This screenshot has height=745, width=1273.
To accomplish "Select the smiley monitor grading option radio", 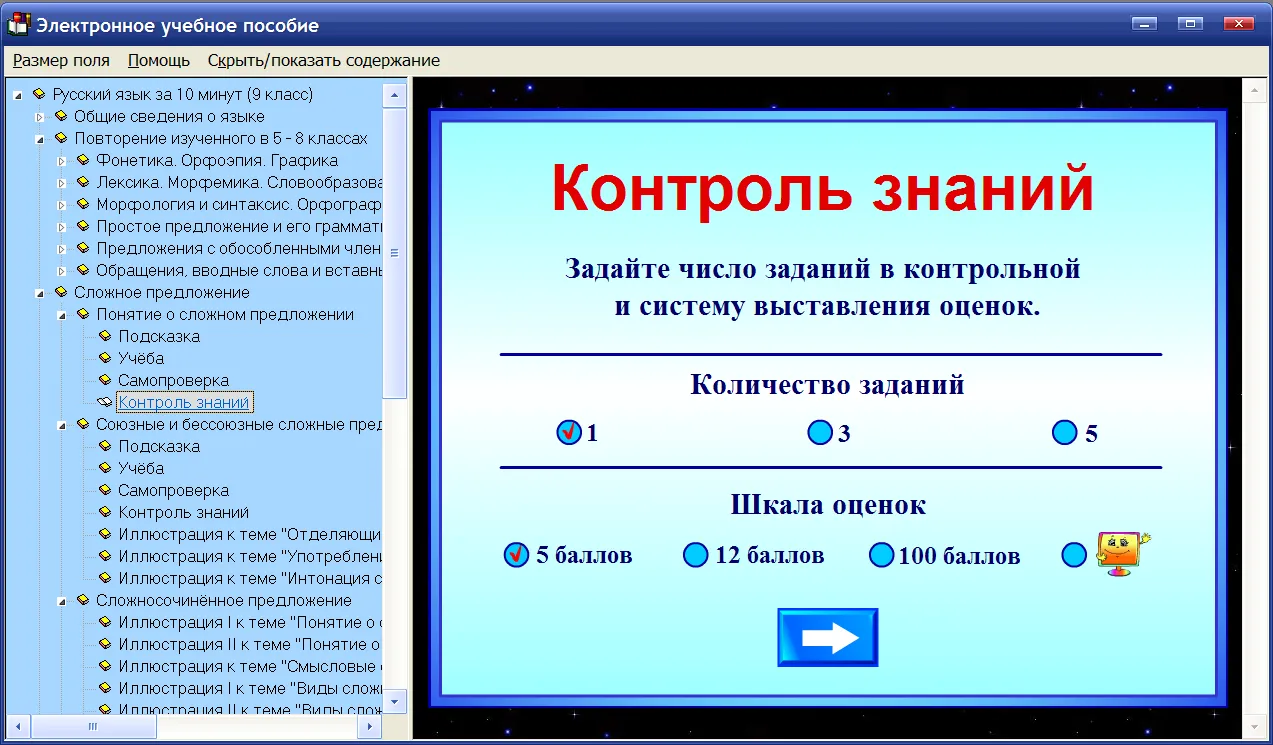I will [x=1074, y=555].
